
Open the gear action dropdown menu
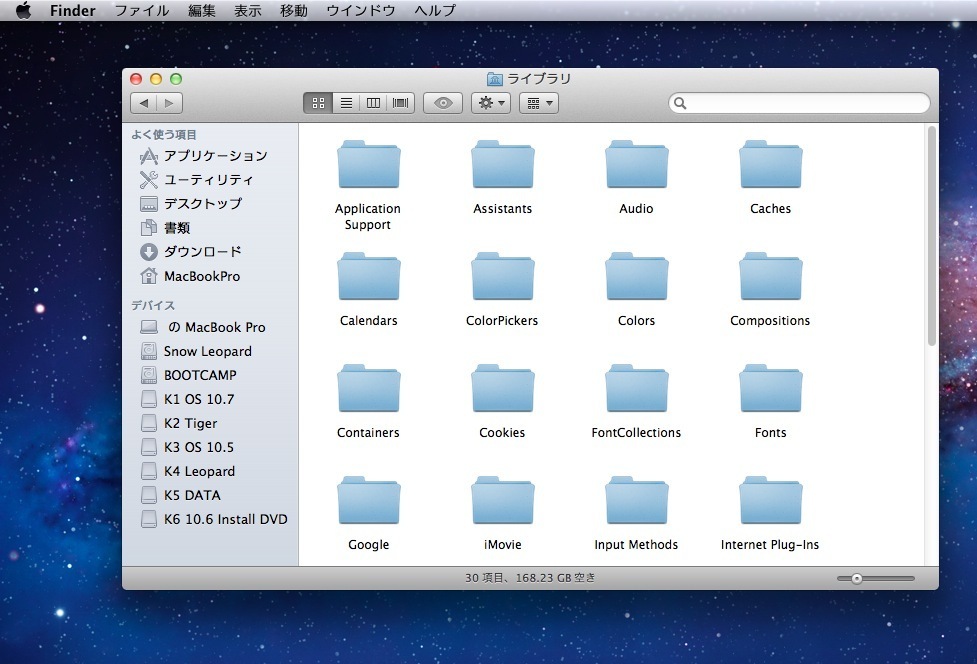point(491,103)
